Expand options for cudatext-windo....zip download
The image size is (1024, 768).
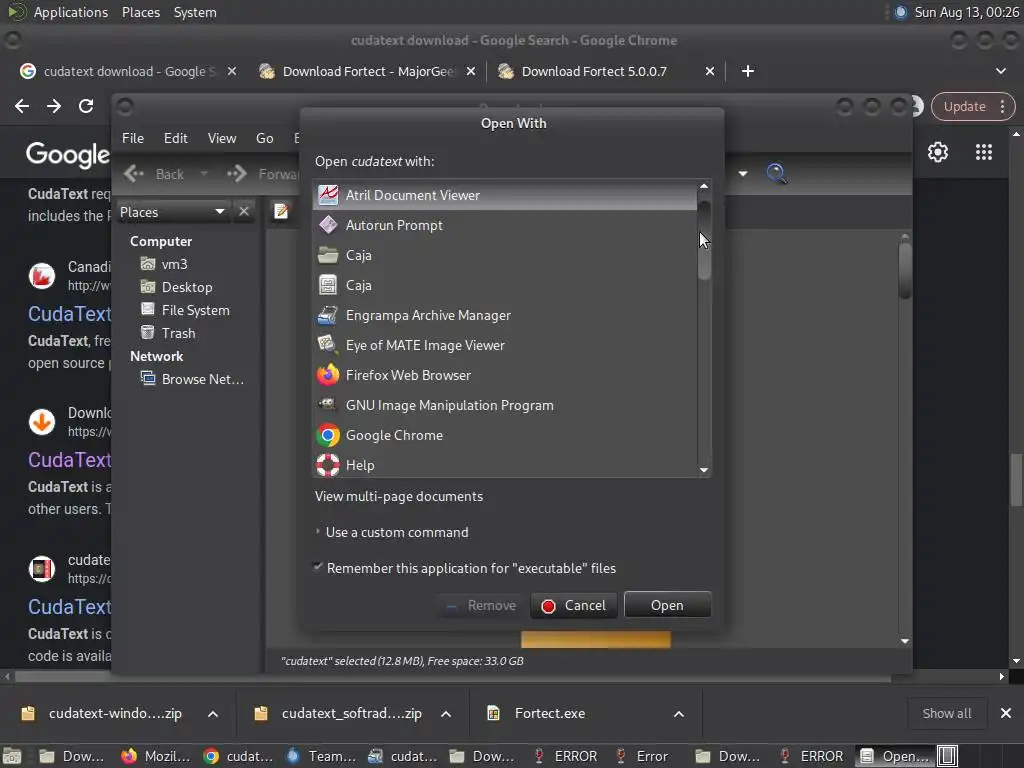213,714
